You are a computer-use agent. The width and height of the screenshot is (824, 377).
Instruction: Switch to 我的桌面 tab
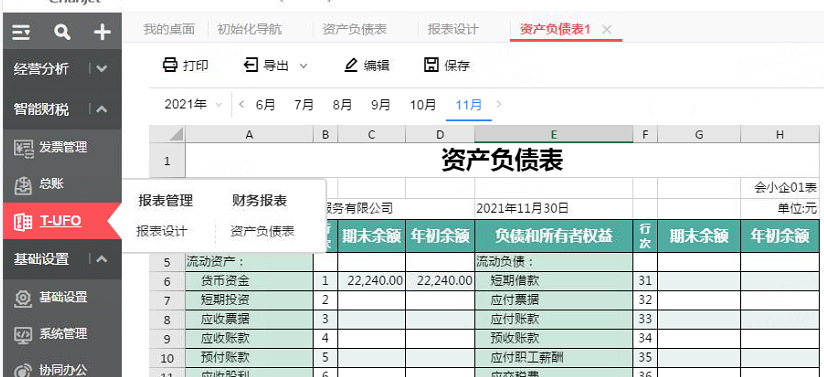(169, 29)
